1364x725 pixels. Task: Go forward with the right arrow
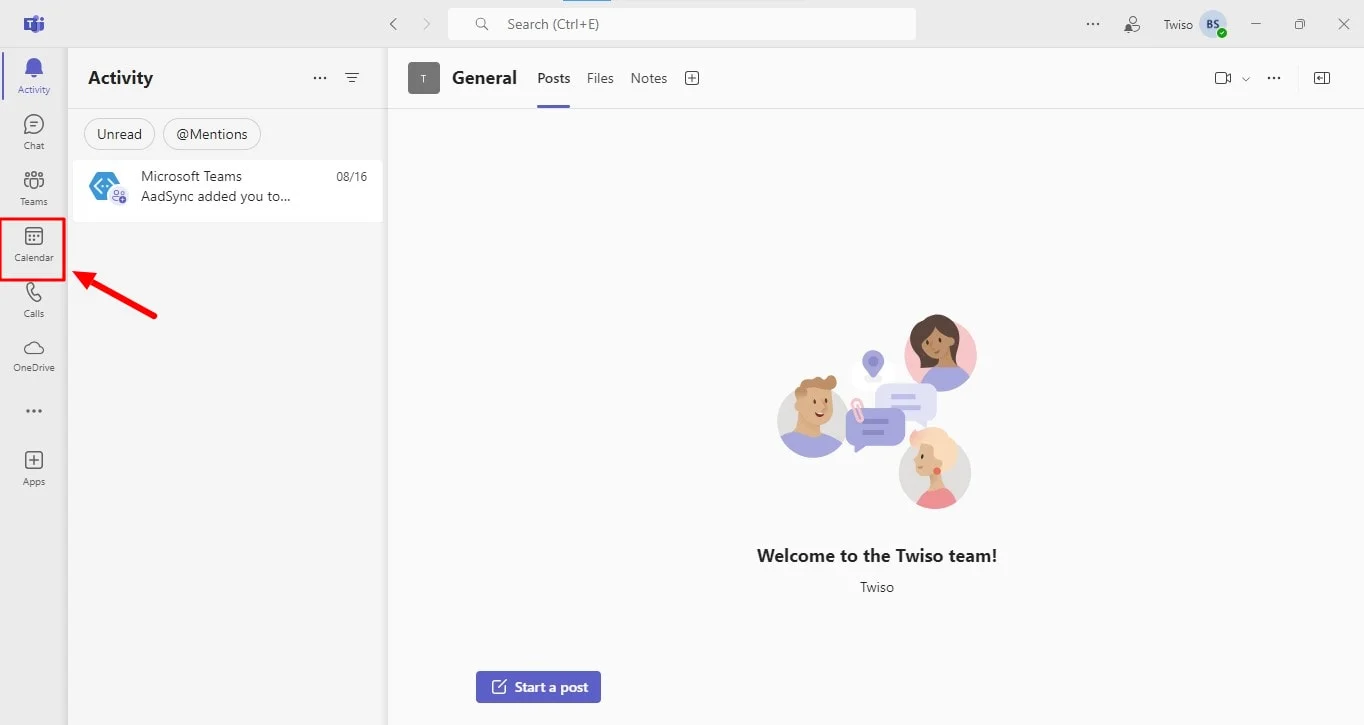pyautogui.click(x=427, y=24)
